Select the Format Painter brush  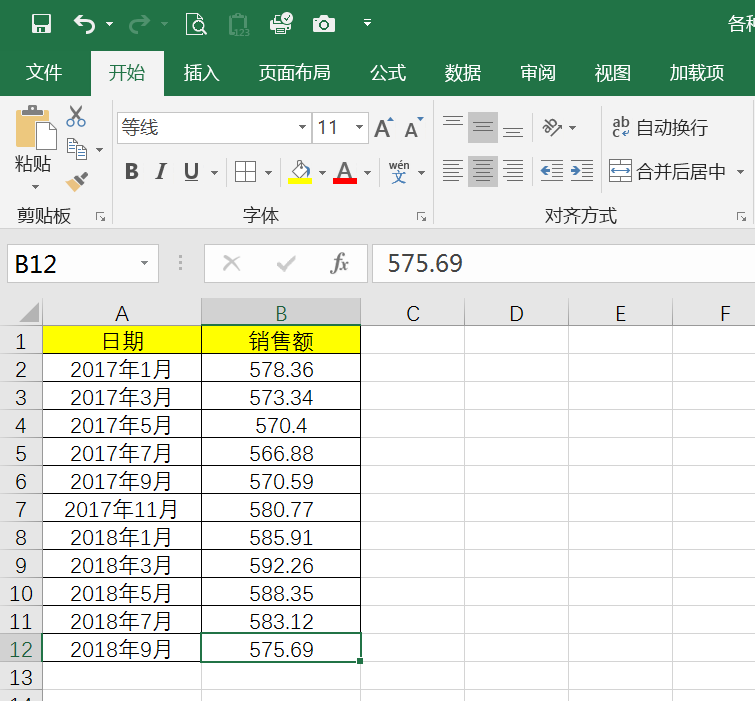click(77, 182)
